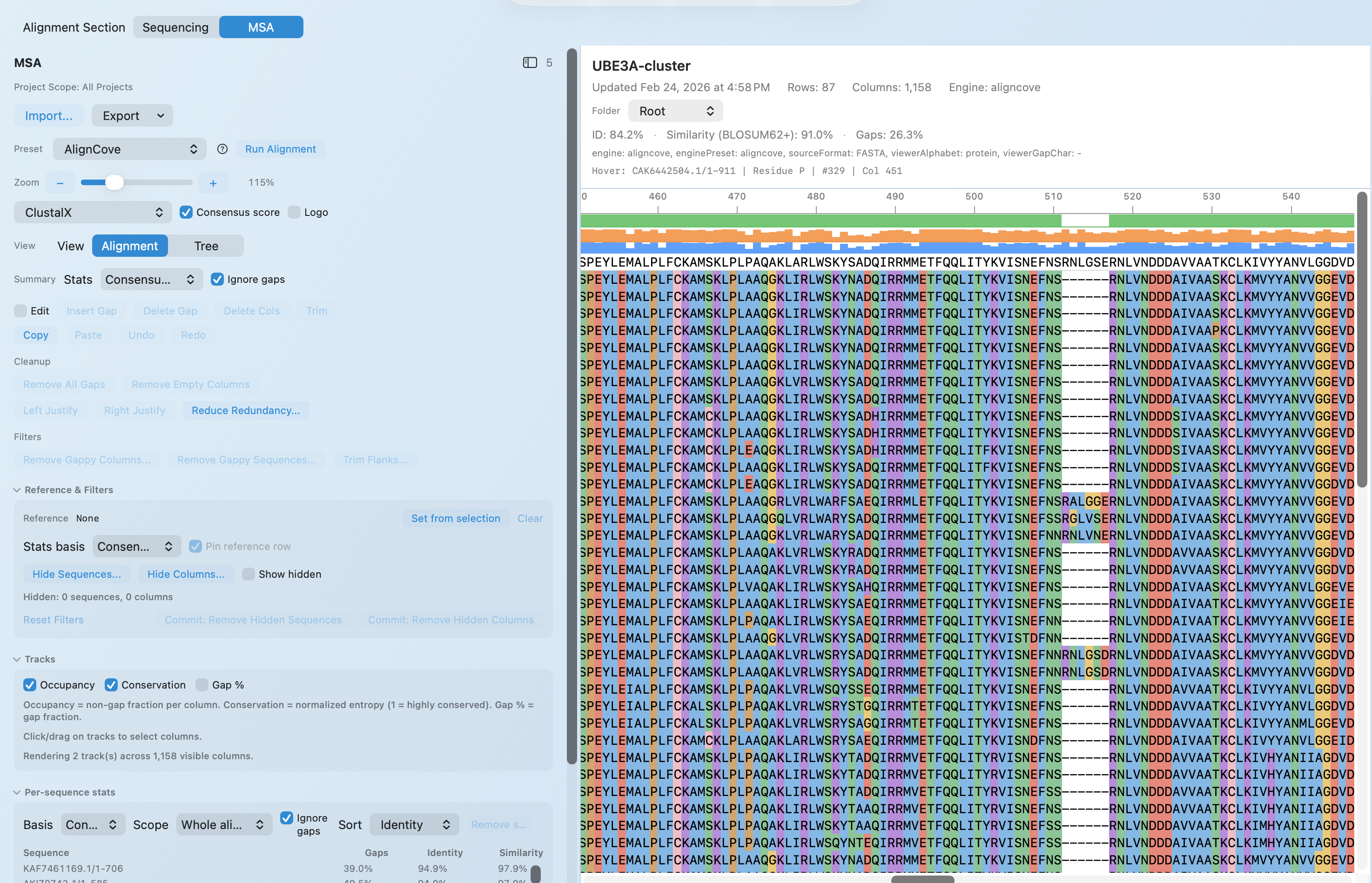Enable Show hidden sequences
The image size is (1372, 883).
(x=249, y=574)
